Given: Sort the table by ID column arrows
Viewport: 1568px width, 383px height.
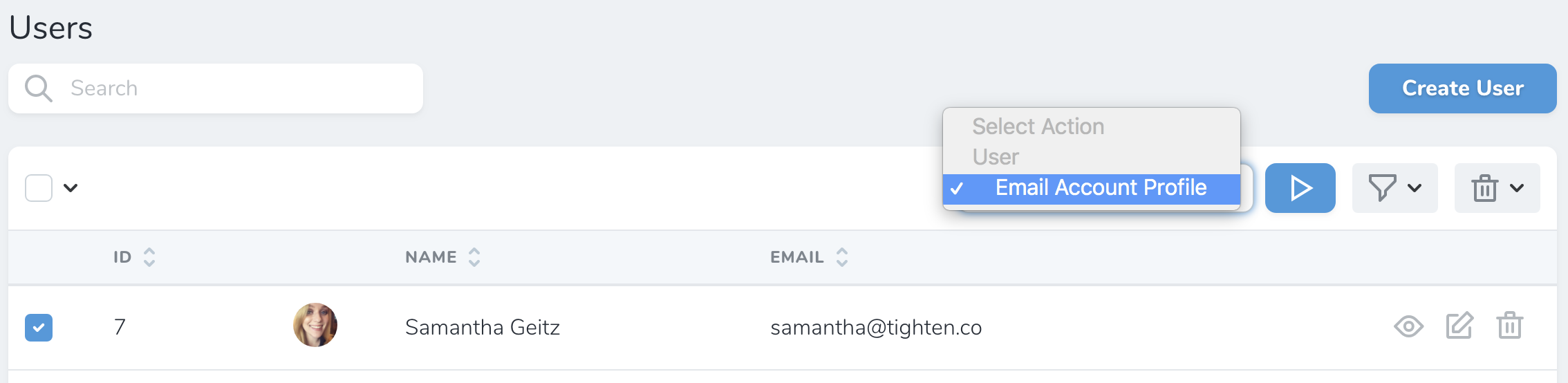Looking at the screenshot, I should coord(149,257).
